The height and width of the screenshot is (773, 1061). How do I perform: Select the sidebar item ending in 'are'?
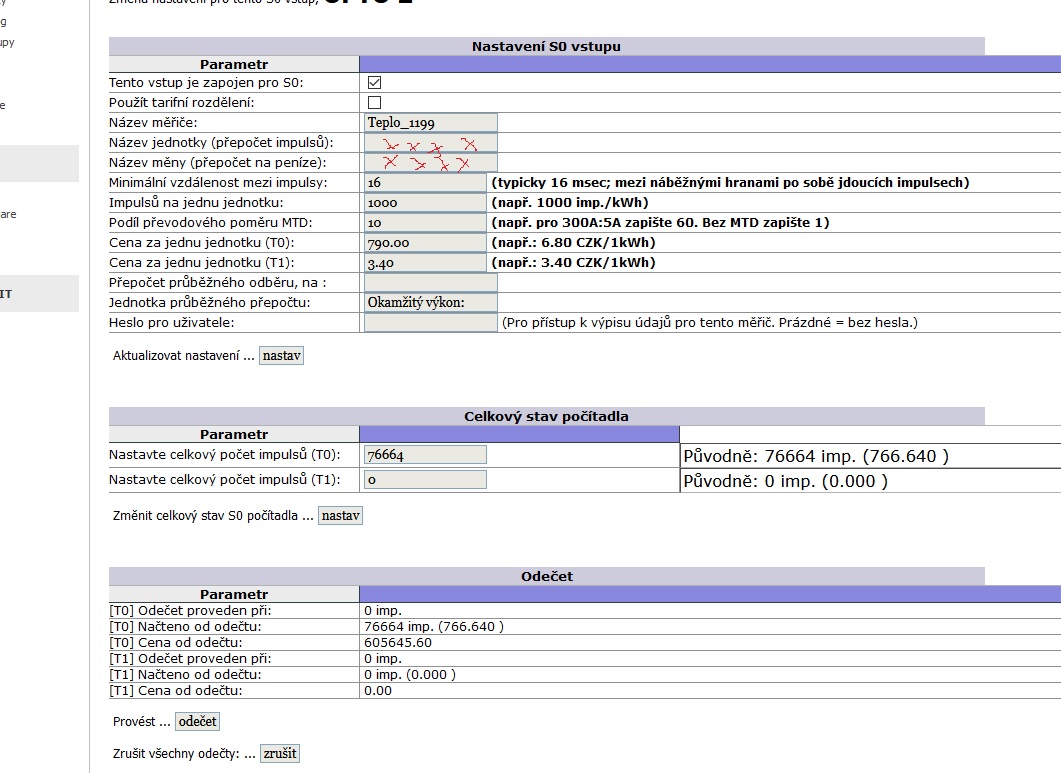tap(8, 214)
